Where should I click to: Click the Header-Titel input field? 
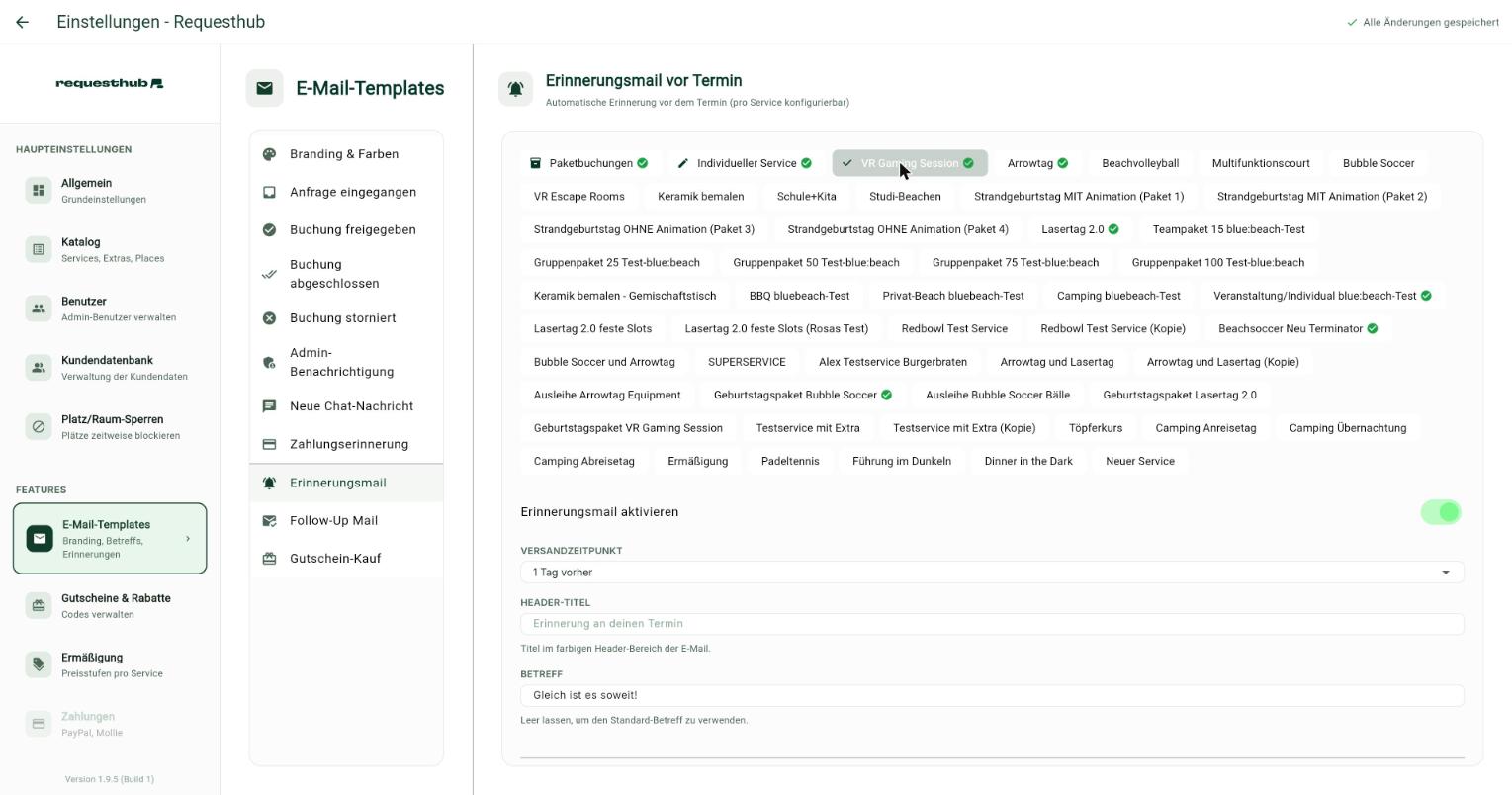[992, 624]
